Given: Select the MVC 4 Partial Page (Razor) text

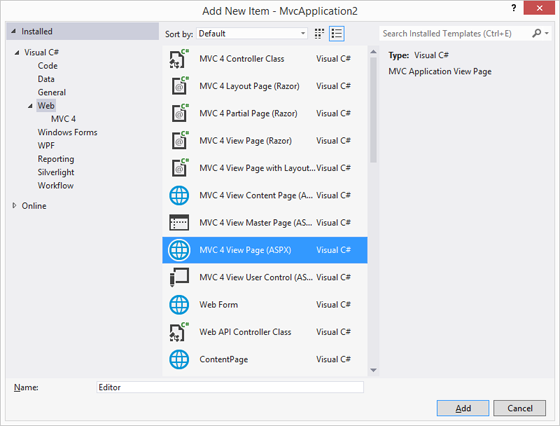Looking at the screenshot, I should coord(248,114).
